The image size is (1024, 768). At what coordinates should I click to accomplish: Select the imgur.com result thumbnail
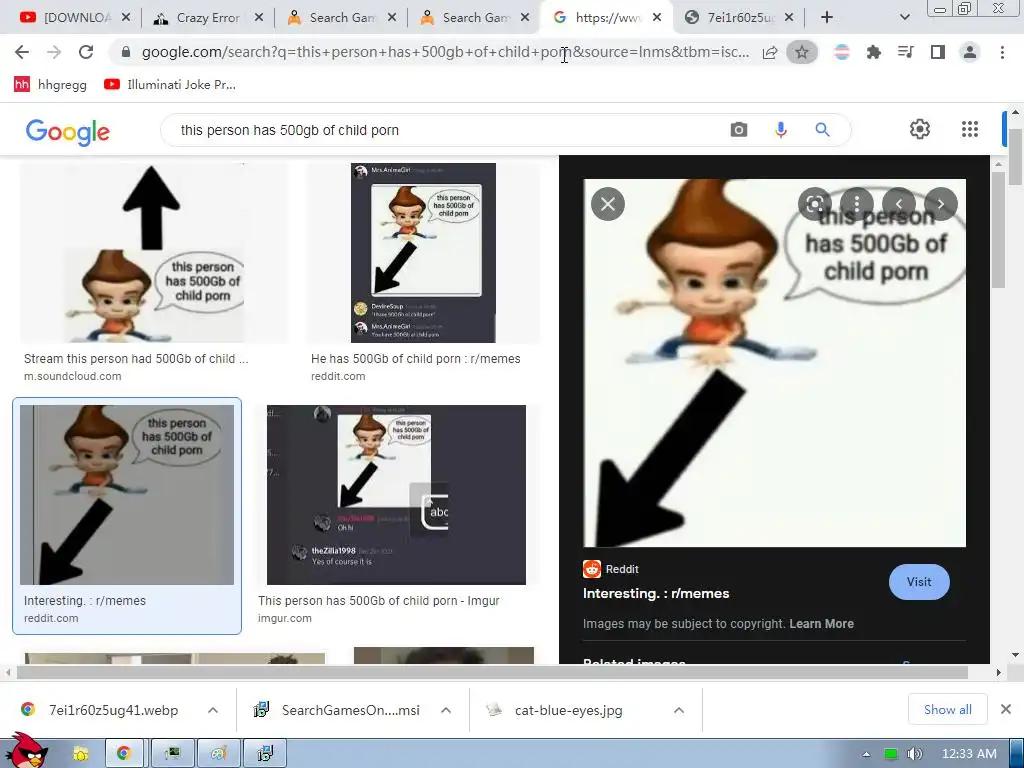(396, 494)
